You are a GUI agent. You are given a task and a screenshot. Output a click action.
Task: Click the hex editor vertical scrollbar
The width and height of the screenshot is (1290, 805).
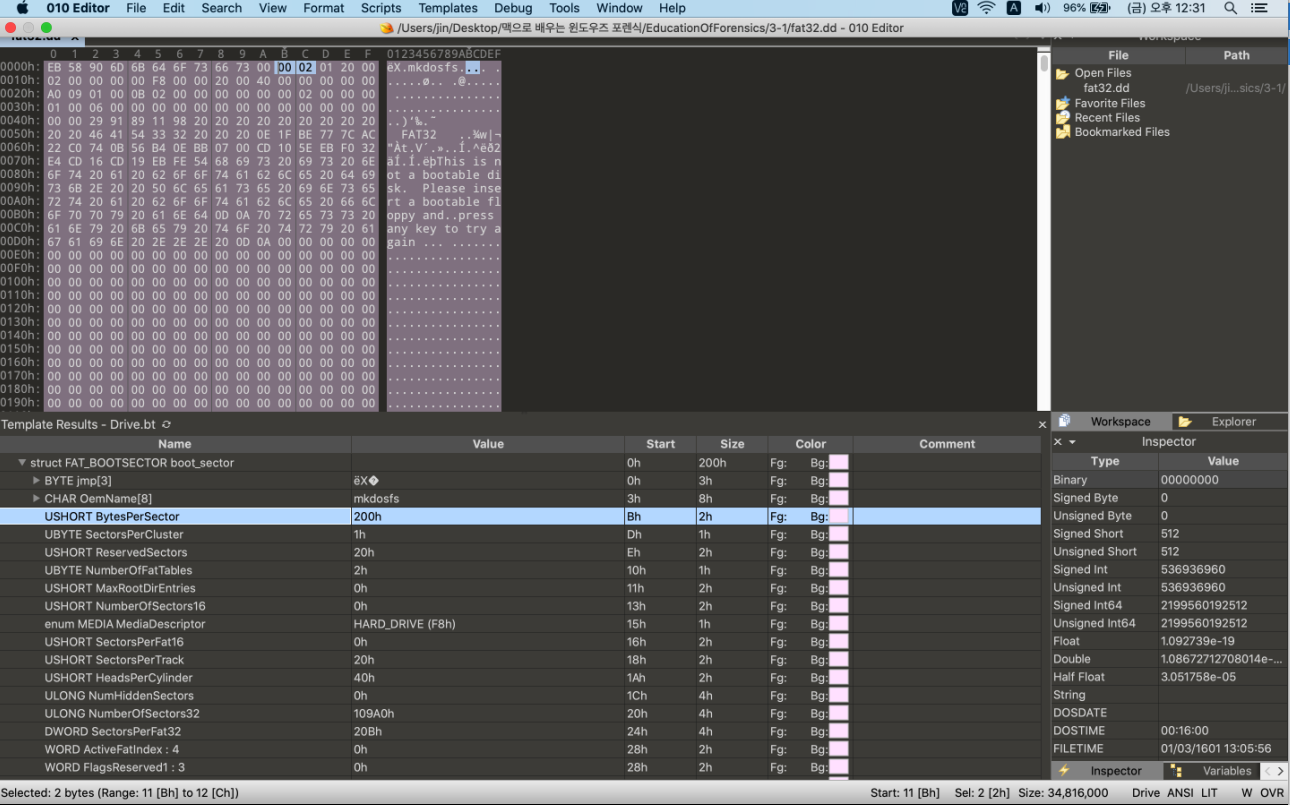[1044, 230]
